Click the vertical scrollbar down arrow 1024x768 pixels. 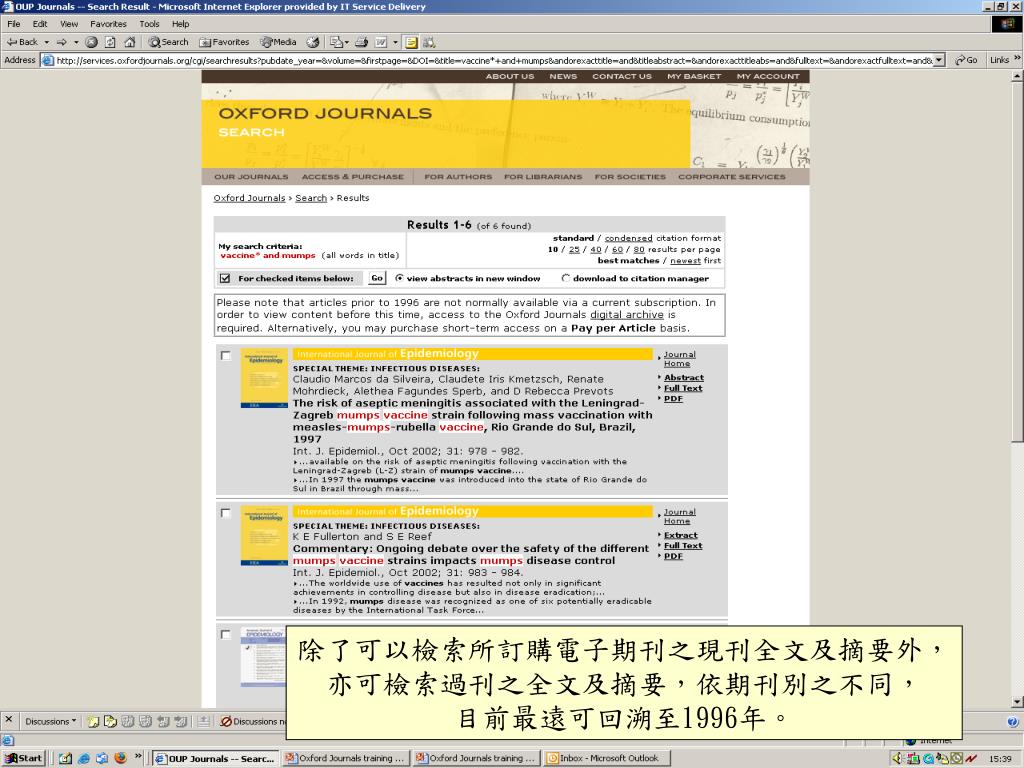(x=1016, y=703)
